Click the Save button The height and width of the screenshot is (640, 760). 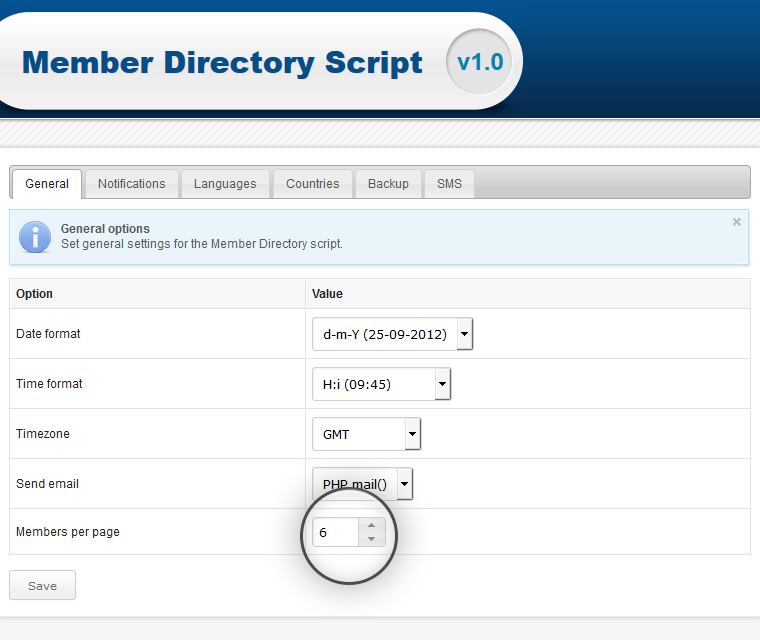(43, 585)
